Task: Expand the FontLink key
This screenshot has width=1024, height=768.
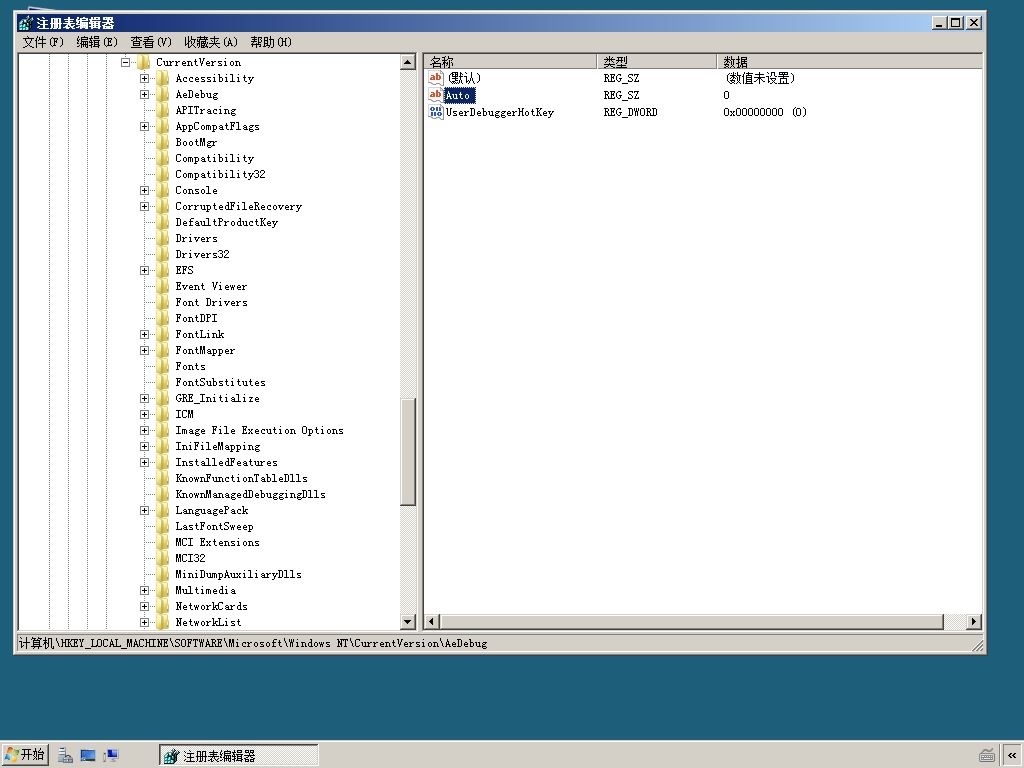Action: coord(144,334)
